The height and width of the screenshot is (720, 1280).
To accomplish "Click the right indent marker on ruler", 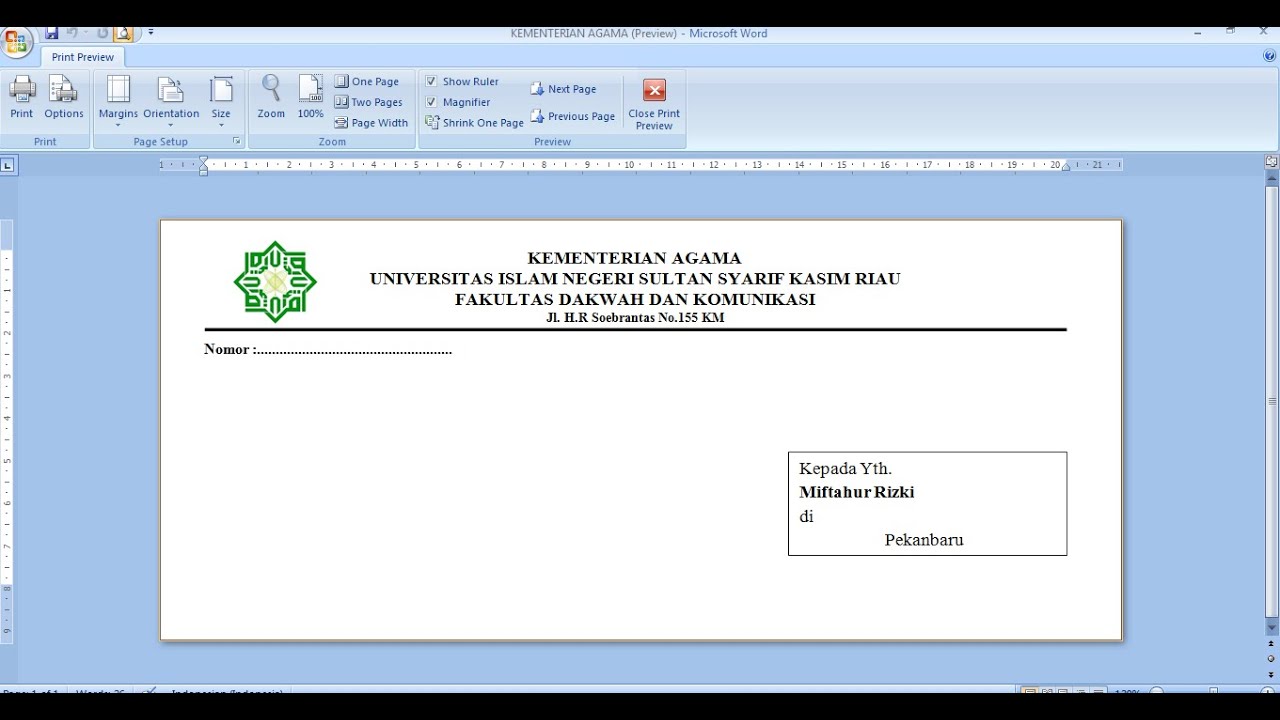I will [x=1066, y=167].
